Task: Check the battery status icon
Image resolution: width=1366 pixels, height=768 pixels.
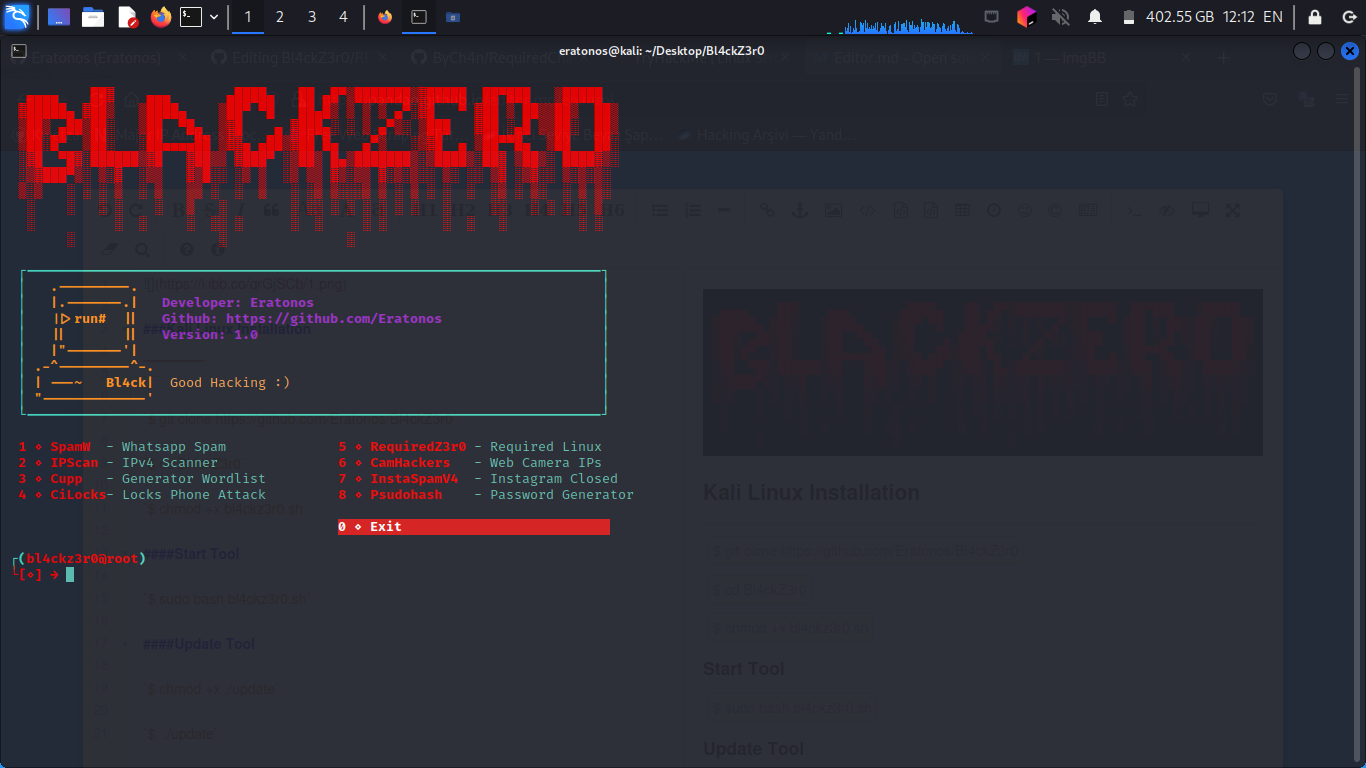Action: (1129, 17)
